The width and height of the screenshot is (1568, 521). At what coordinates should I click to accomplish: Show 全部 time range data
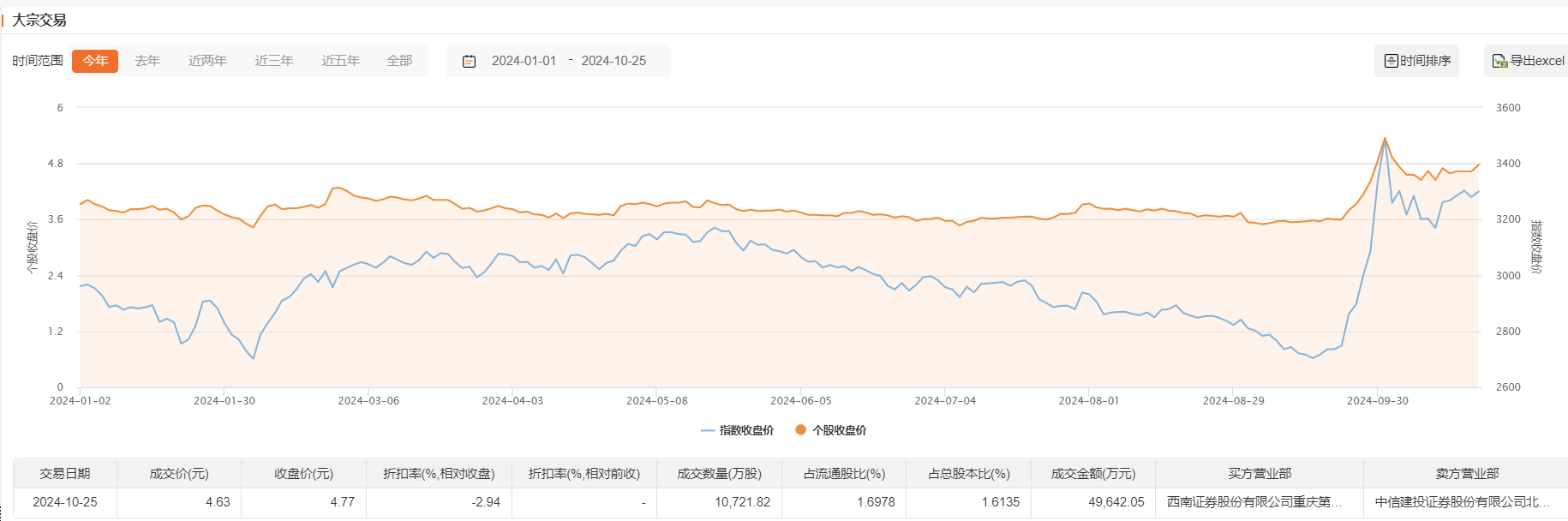(x=399, y=61)
